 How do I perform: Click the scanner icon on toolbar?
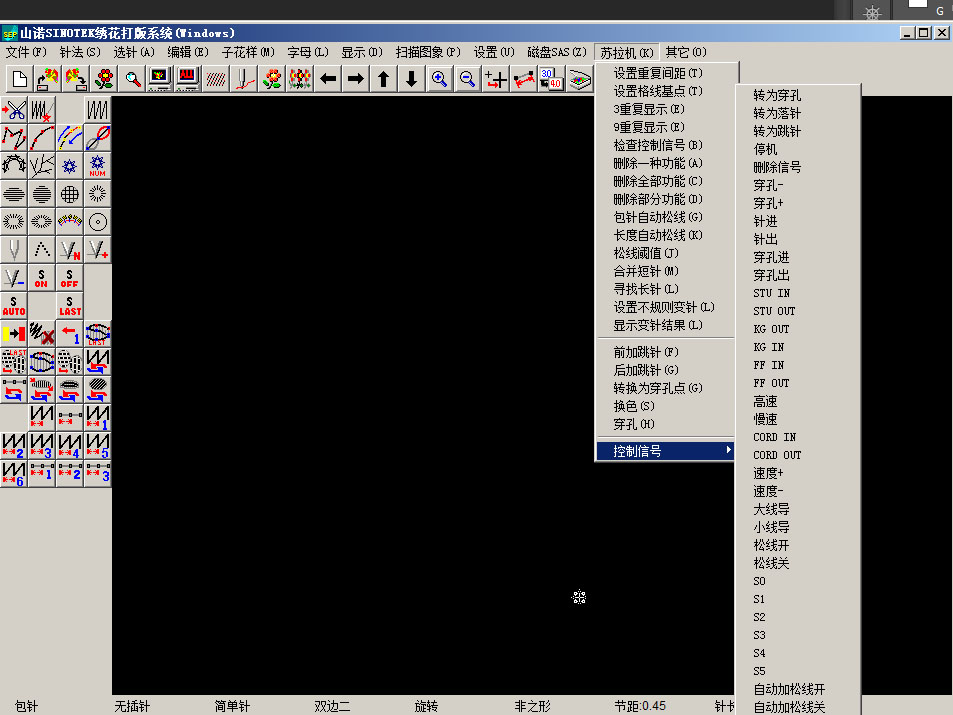click(580, 79)
